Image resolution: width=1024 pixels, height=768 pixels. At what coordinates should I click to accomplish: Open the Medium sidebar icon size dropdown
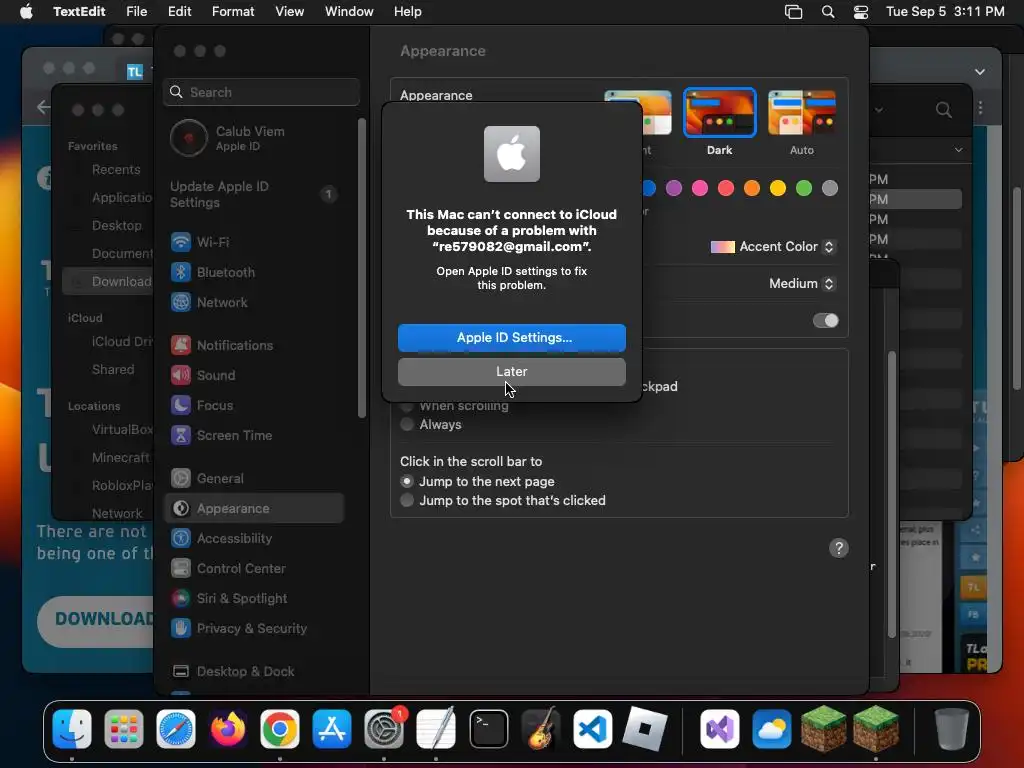pos(801,283)
